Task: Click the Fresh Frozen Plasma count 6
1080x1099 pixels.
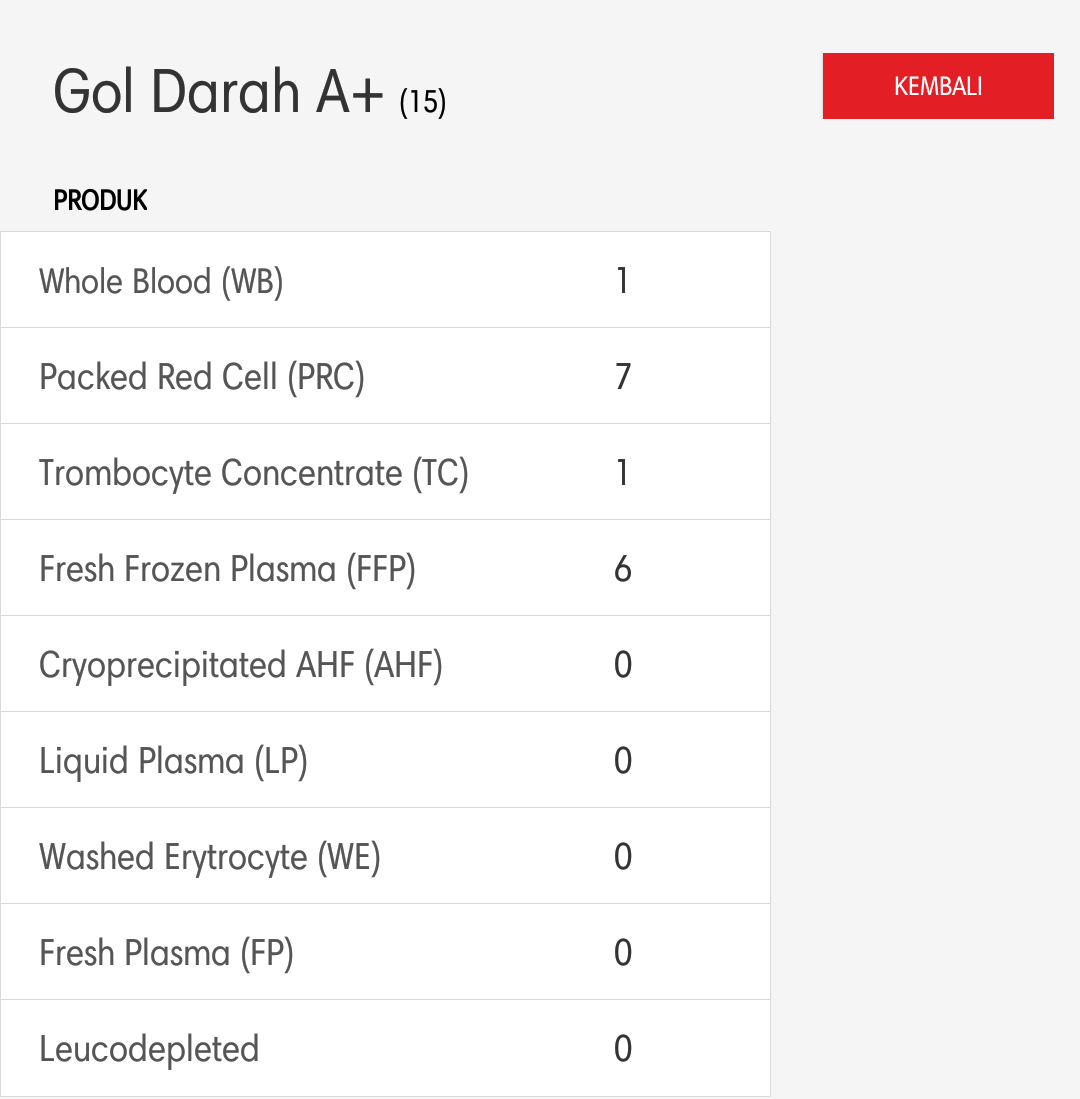Action: (x=623, y=568)
